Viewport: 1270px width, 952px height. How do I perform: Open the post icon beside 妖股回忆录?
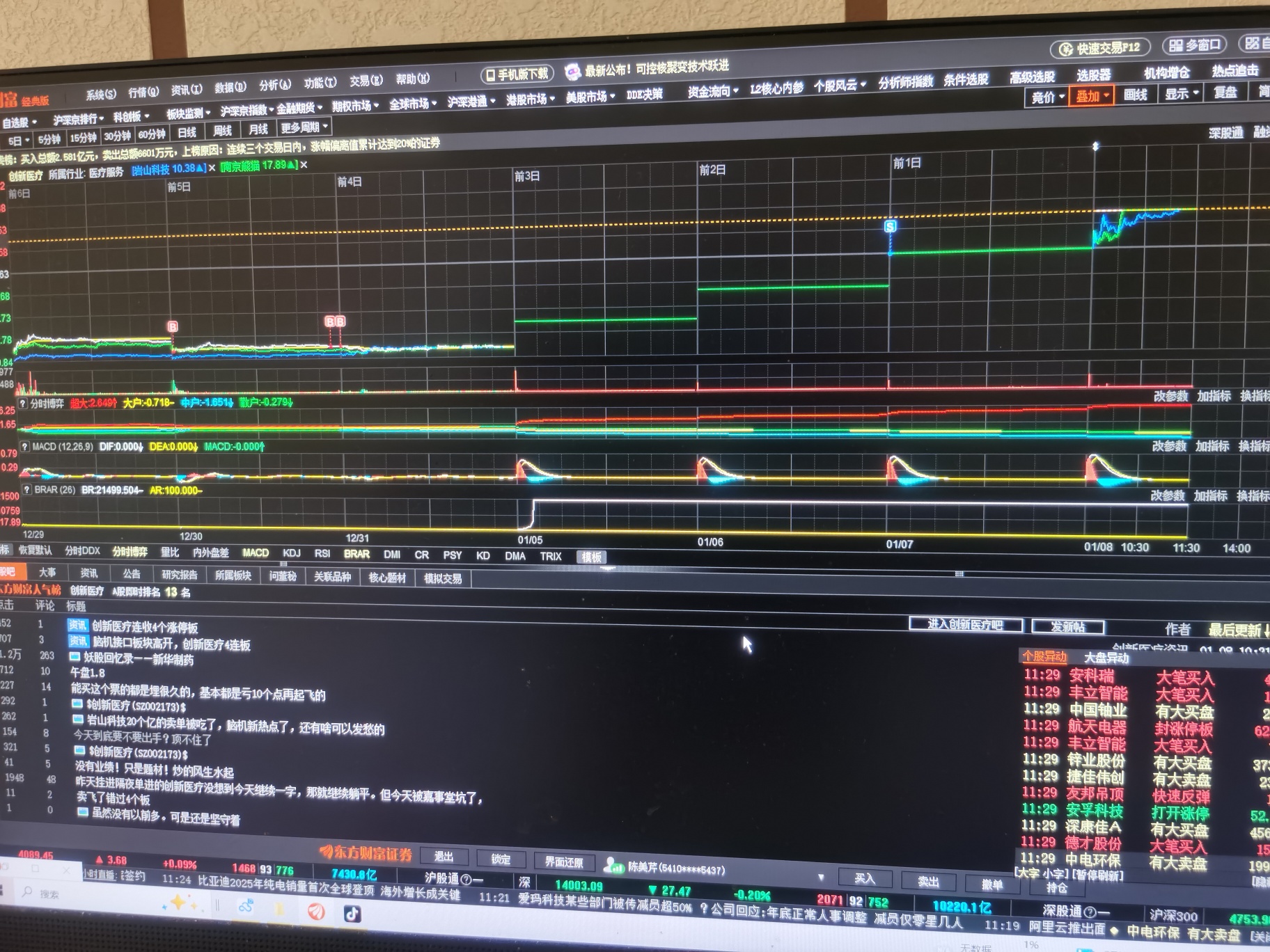pyautogui.click(x=75, y=656)
